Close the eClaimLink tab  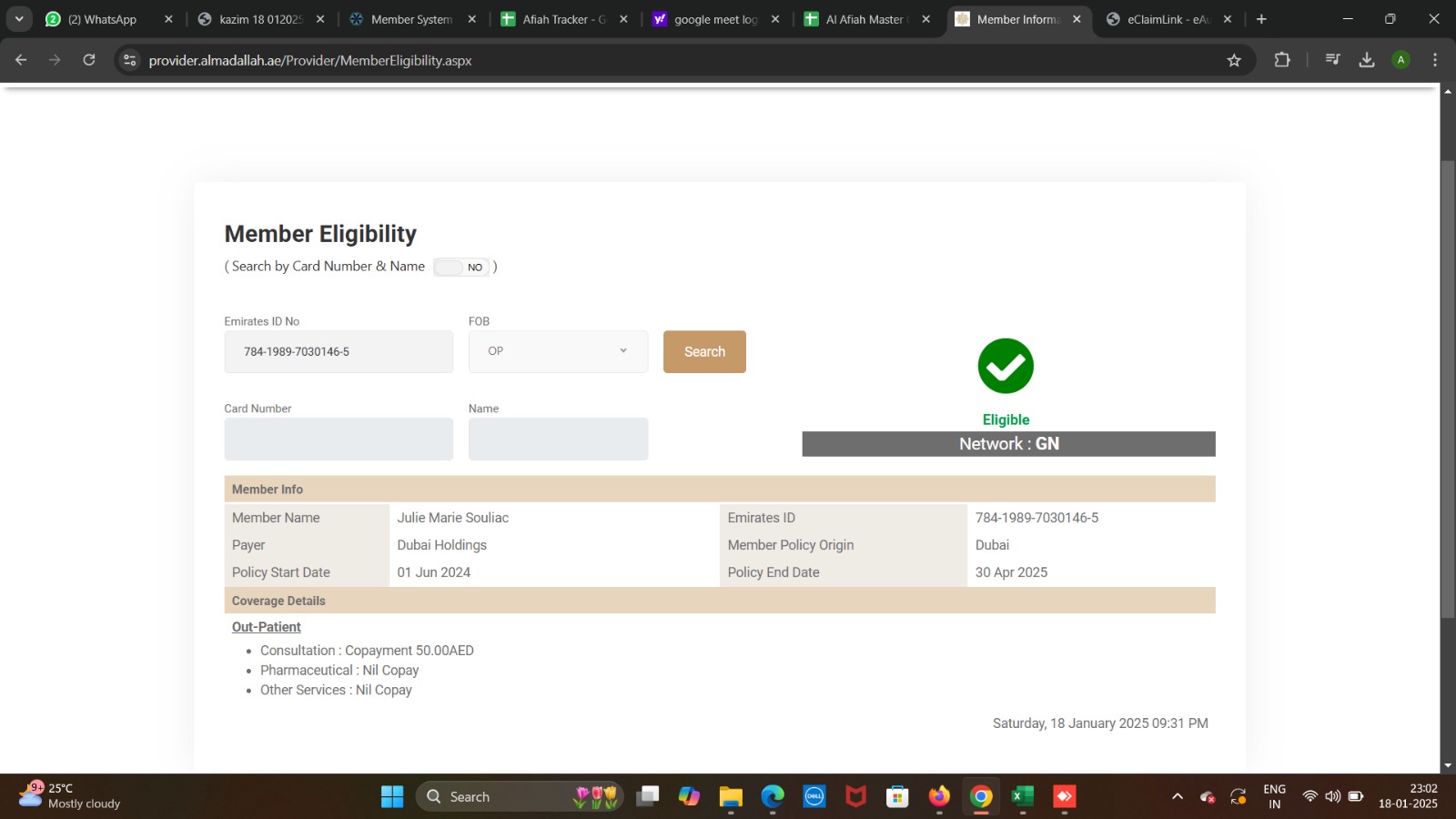click(x=1228, y=19)
